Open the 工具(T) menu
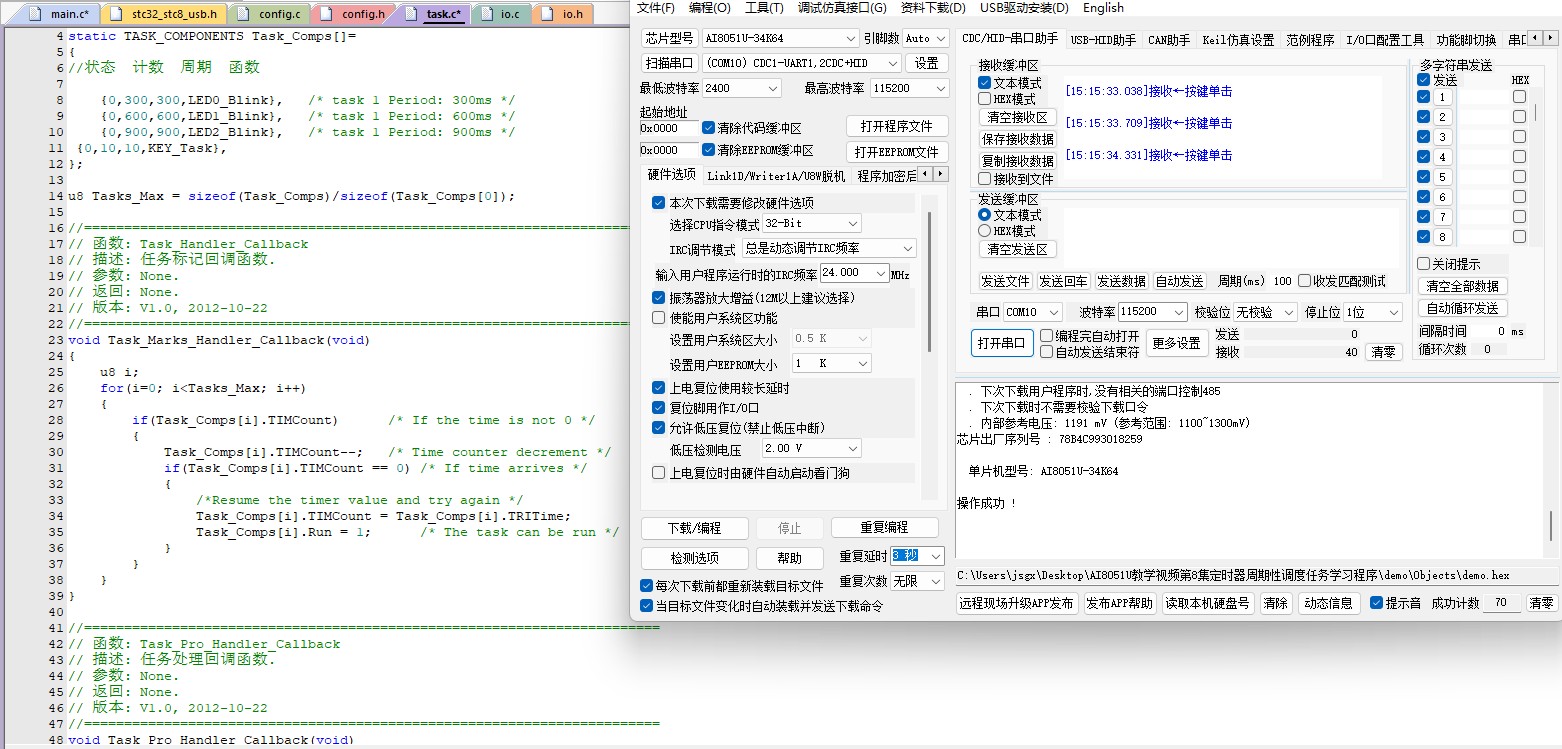The height and width of the screenshot is (749, 1562). tap(764, 8)
